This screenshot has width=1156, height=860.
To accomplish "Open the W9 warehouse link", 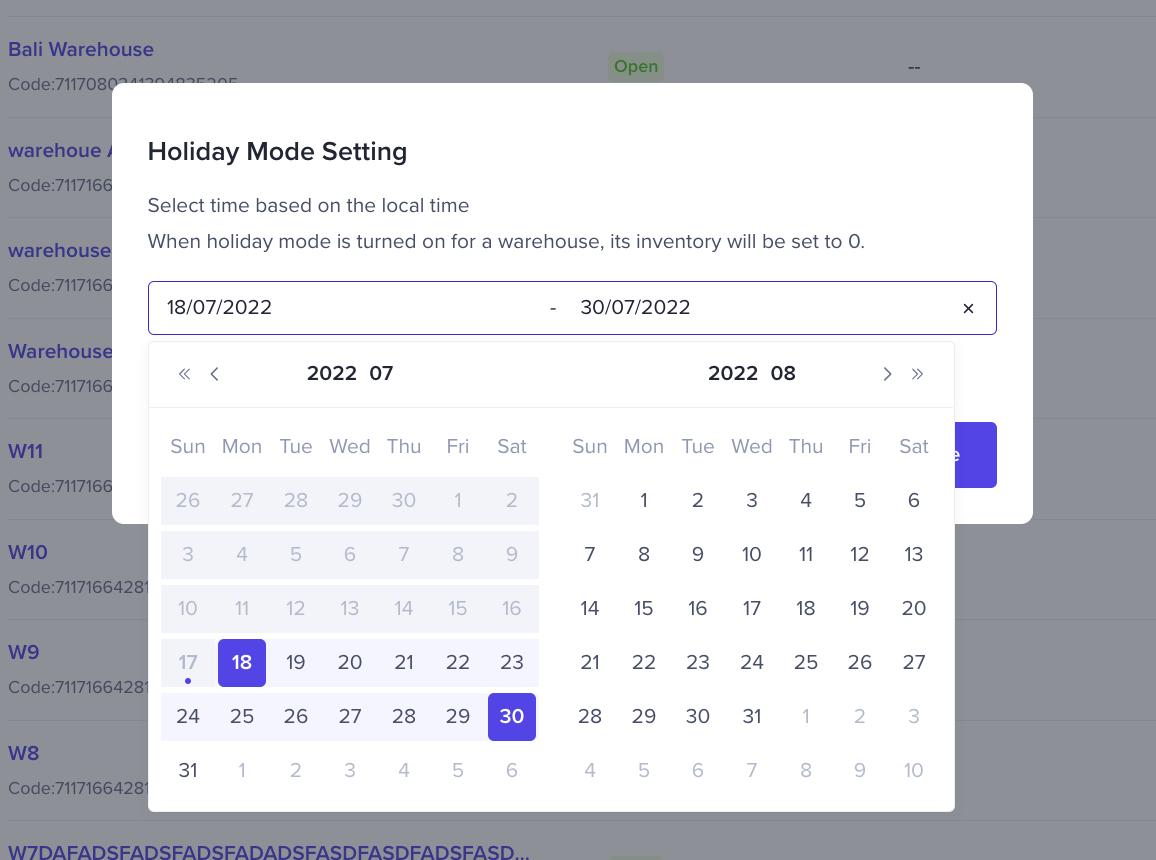I will (x=24, y=653).
